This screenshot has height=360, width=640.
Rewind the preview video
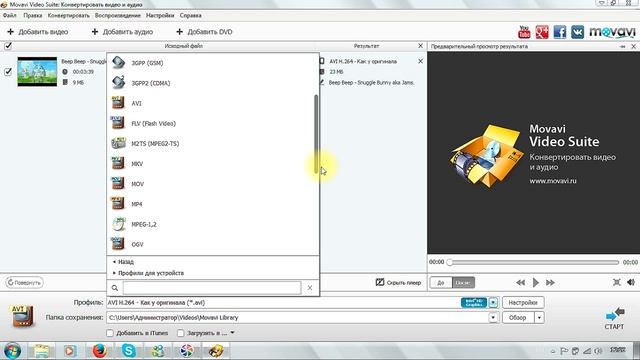pos(520,282)
